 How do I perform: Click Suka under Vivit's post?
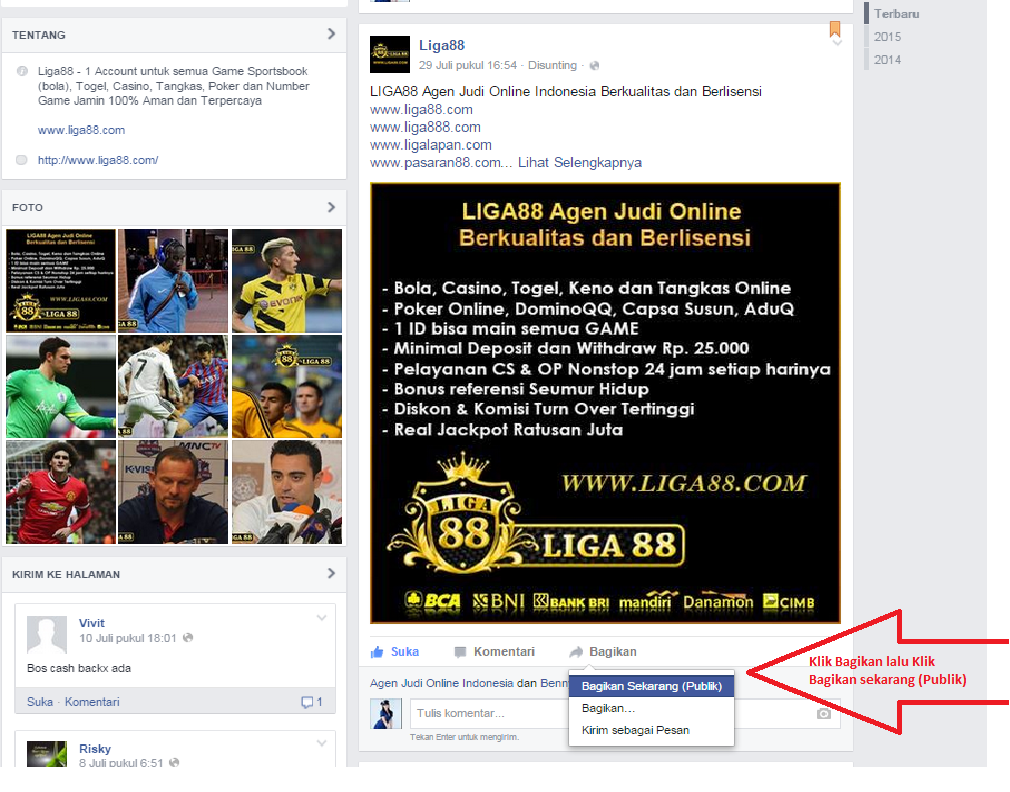tap(40, 702)
